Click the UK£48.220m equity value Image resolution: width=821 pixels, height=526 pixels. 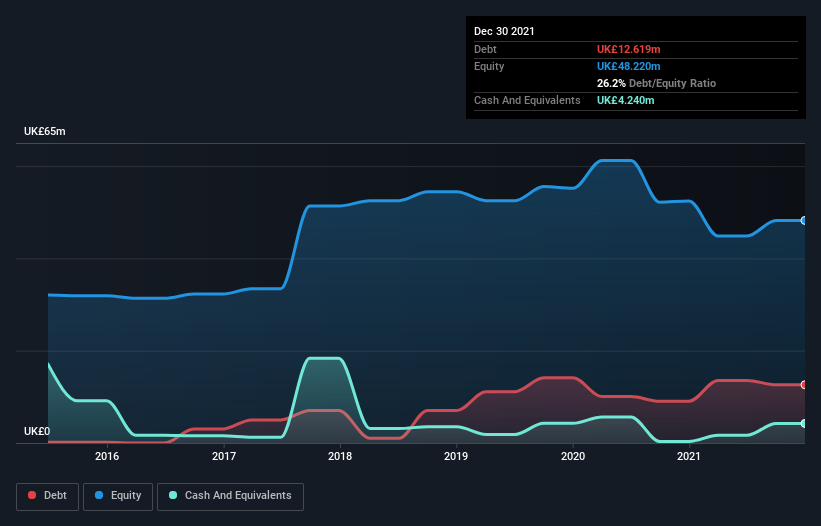click(628, 66)
